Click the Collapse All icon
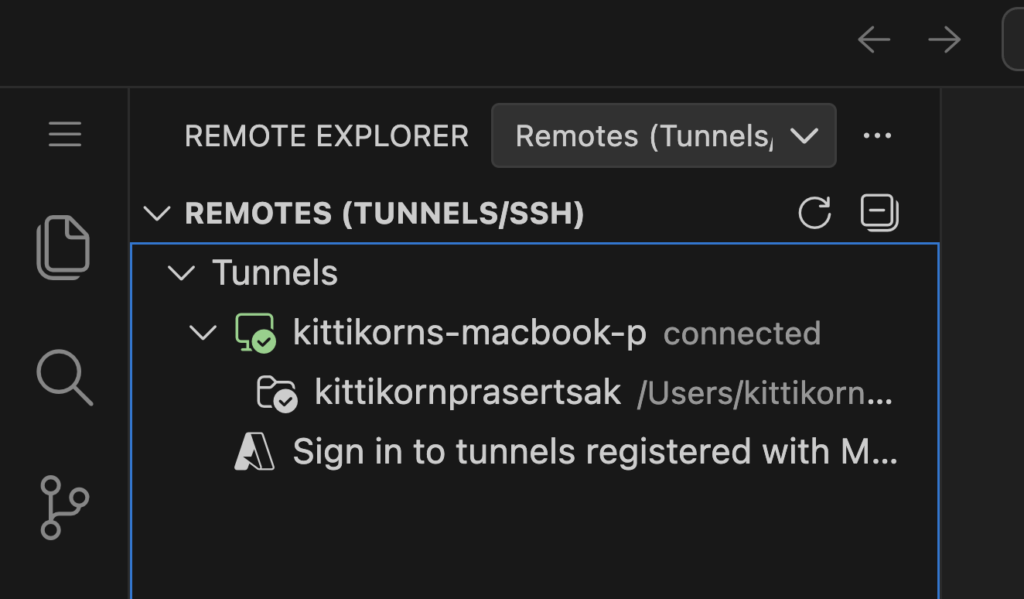The height and width of the screenshot is (599, 1024). (879, 213)
